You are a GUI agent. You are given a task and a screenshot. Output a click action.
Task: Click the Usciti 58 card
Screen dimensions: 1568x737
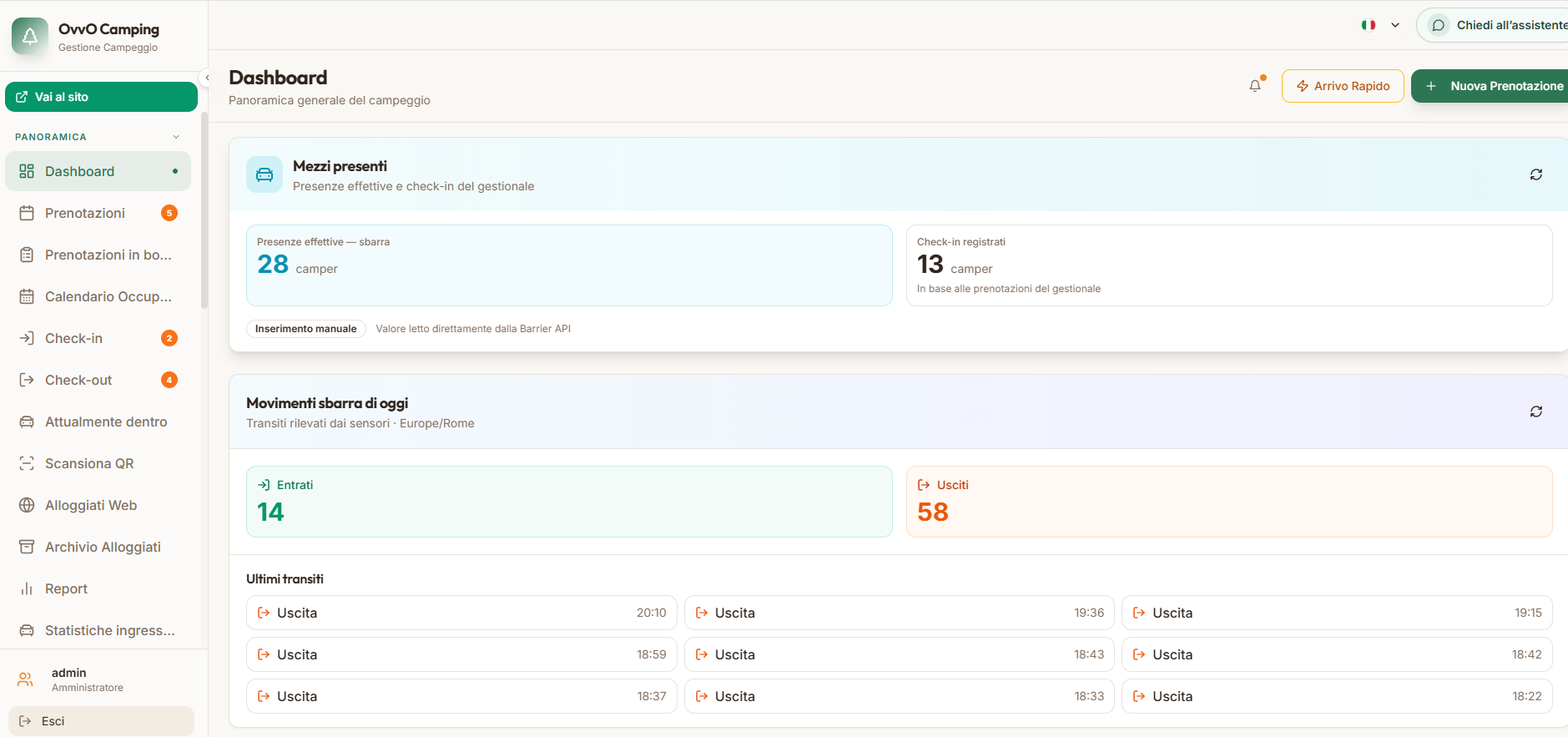(x=1229, y=502)
